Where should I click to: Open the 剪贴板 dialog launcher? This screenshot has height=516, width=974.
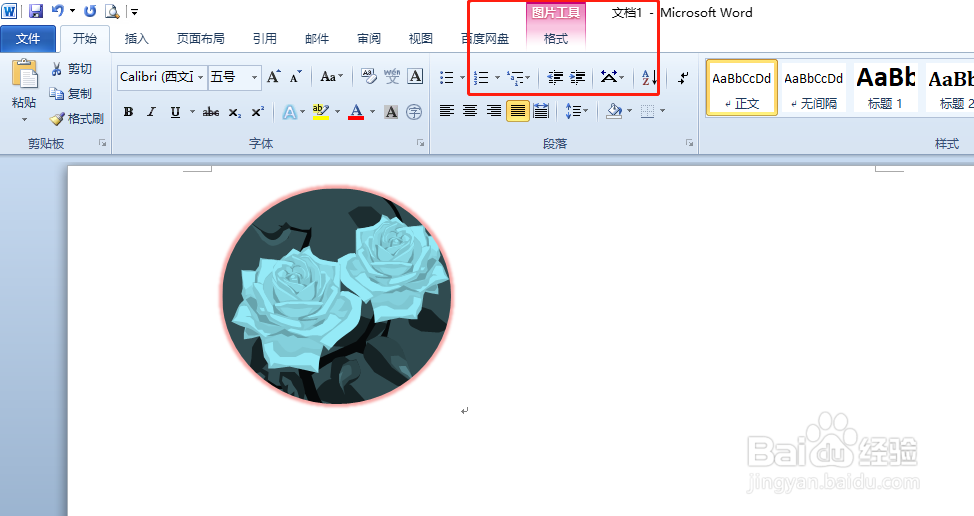click(x=102, y=143)
